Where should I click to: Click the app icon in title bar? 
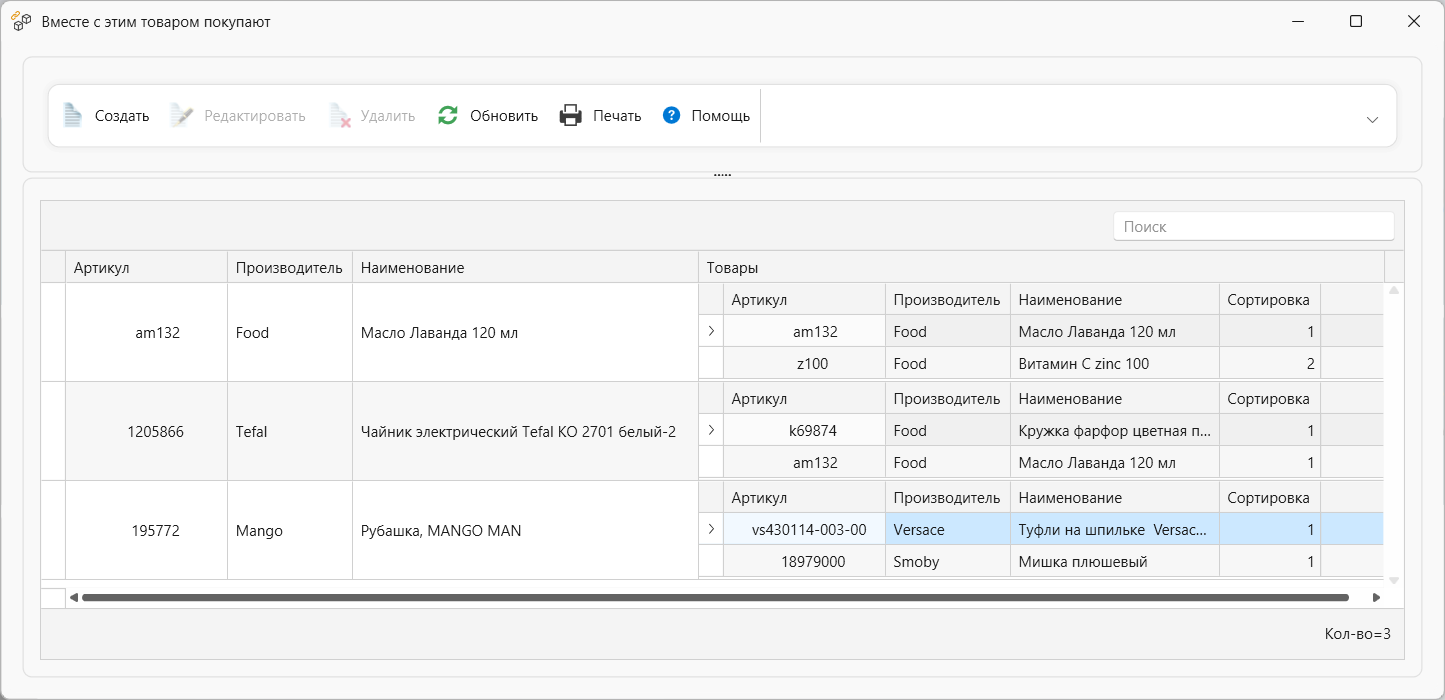[21, 21]
